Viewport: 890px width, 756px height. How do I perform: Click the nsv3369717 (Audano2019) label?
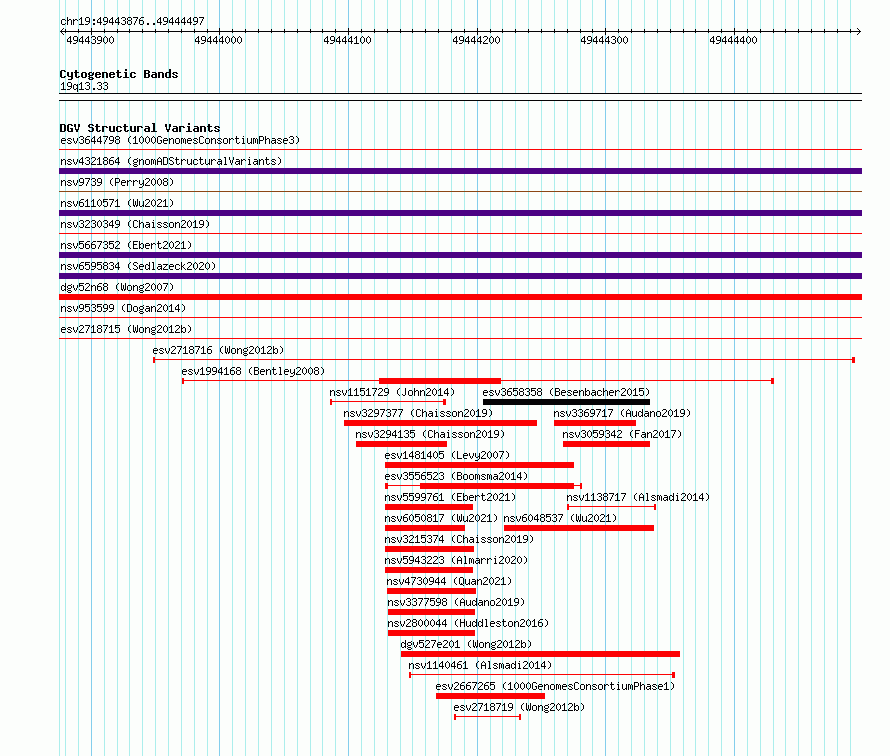pyautogui.click(x=622, y=413)
